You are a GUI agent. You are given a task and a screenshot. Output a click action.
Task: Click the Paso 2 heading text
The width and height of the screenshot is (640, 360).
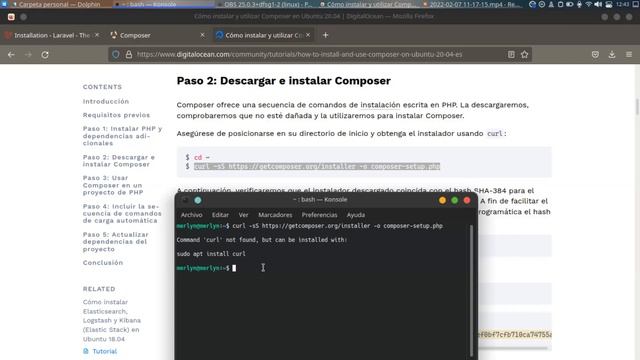click(284, 81)
